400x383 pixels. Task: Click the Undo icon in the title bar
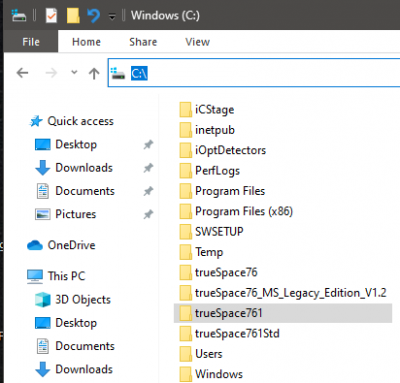click(x=93, y=15)
